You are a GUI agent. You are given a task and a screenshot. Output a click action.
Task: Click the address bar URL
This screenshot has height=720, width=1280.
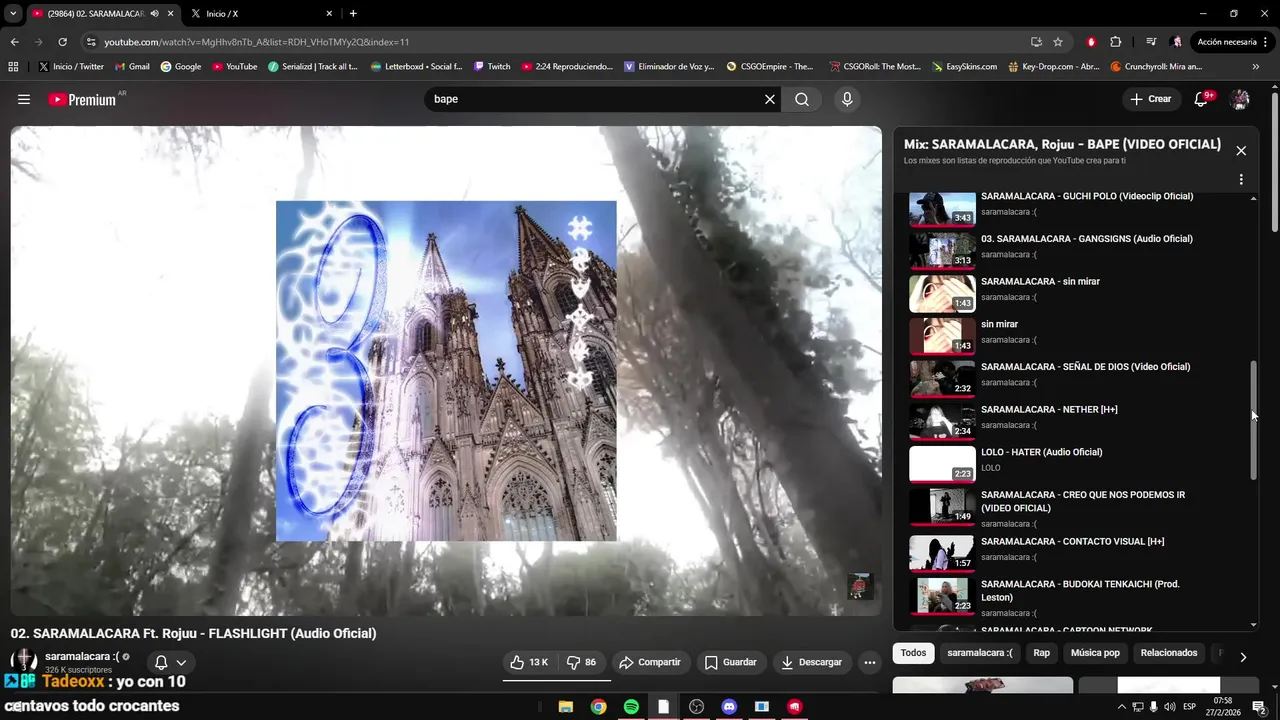[257, 42]
